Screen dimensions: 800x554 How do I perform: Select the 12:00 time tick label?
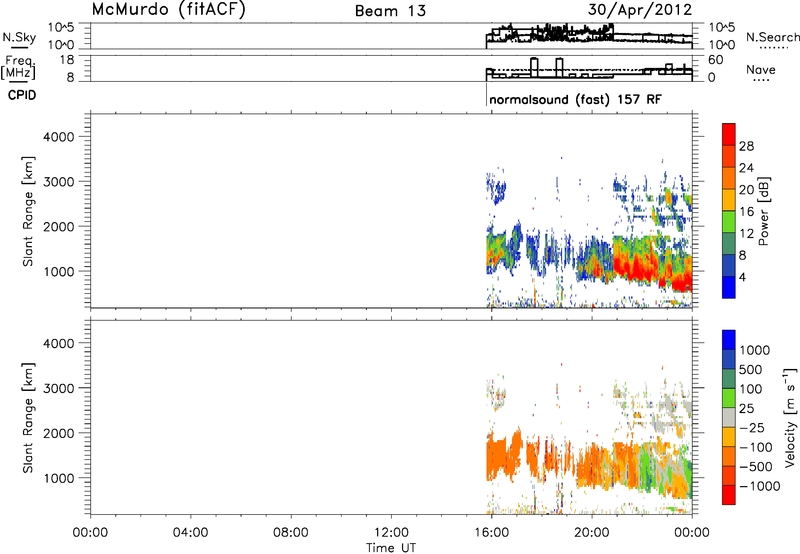point(391,533)
